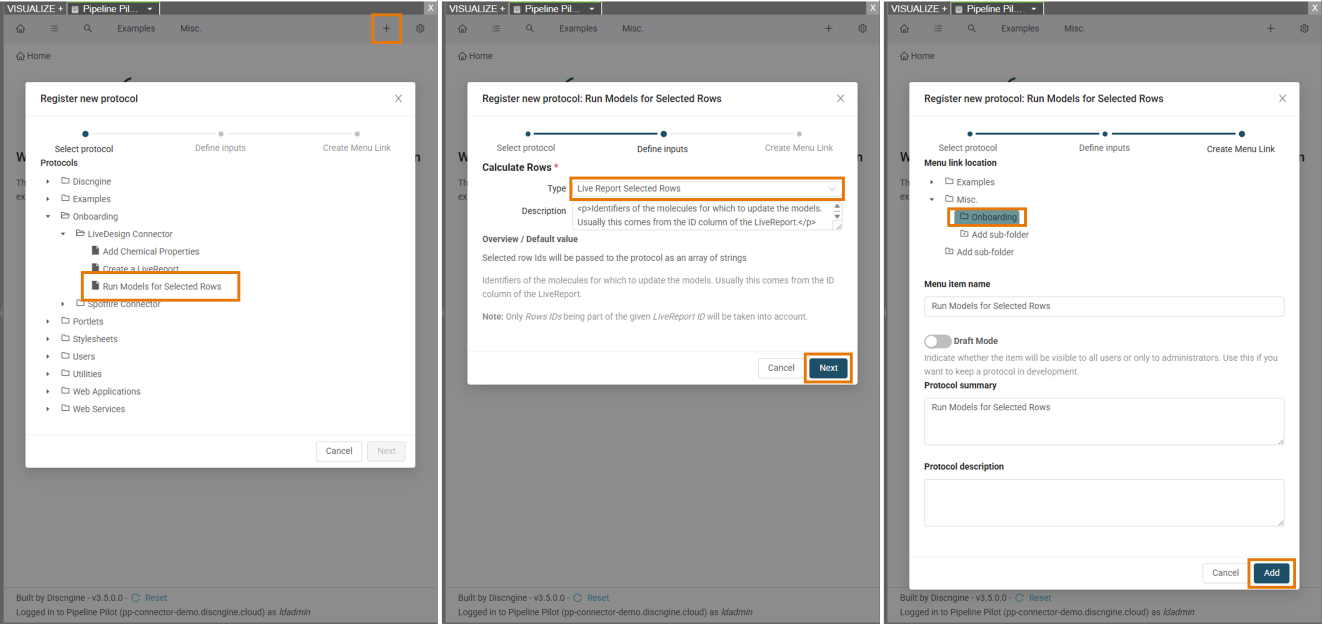Click search magnifier above the Select protocol dialog
The height and width of the screenshot is (624, 1322).
click(x=88, y=28)
